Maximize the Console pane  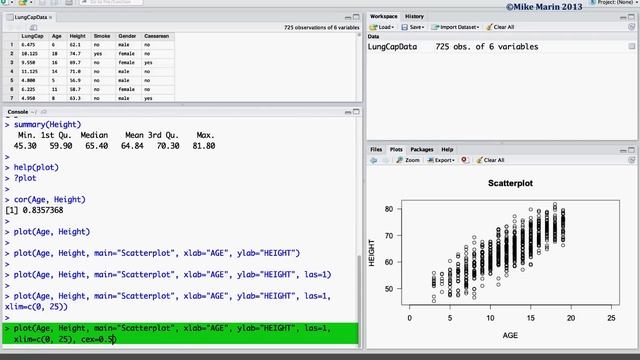click(356, 111)
